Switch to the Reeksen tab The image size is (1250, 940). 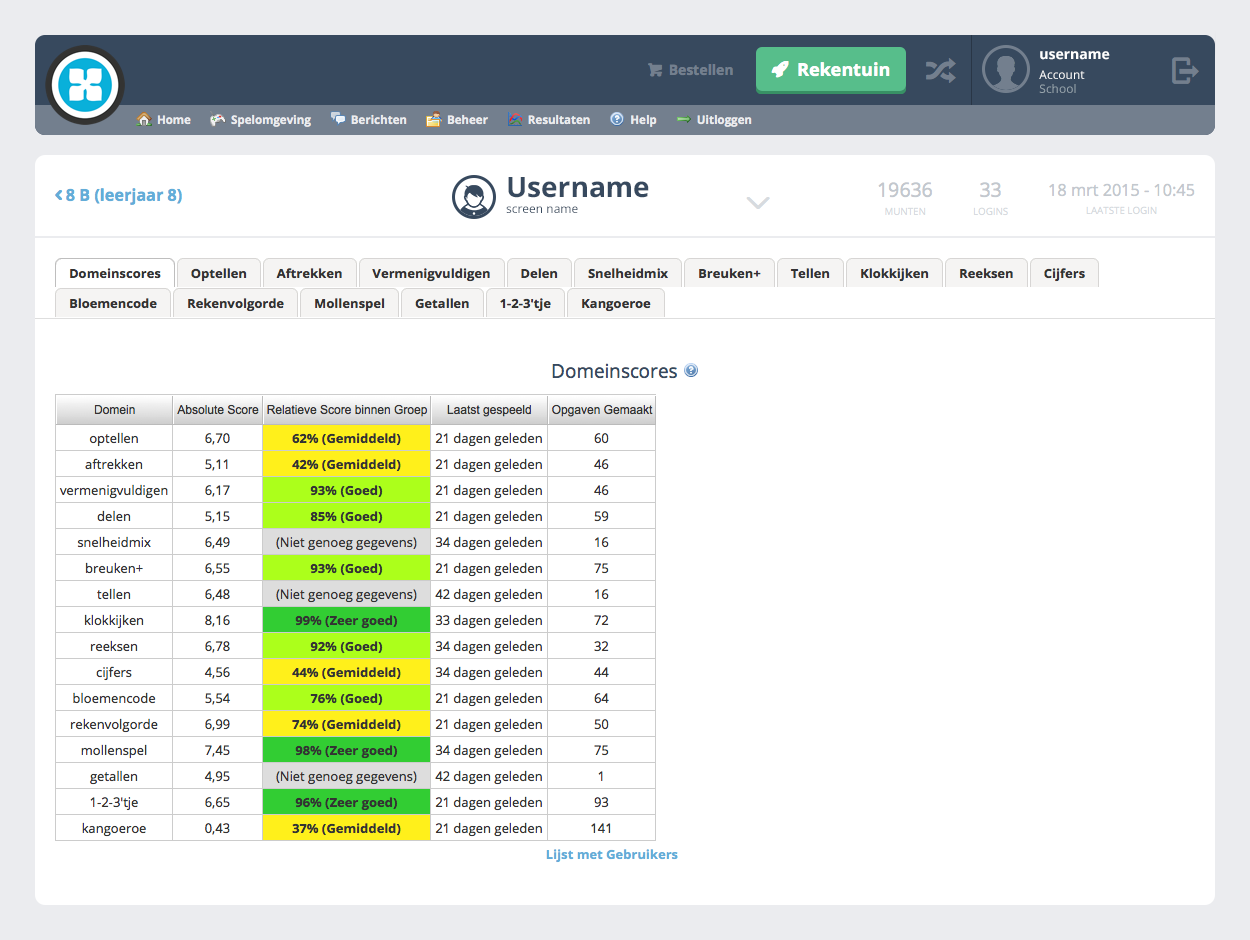pos(986,273)
